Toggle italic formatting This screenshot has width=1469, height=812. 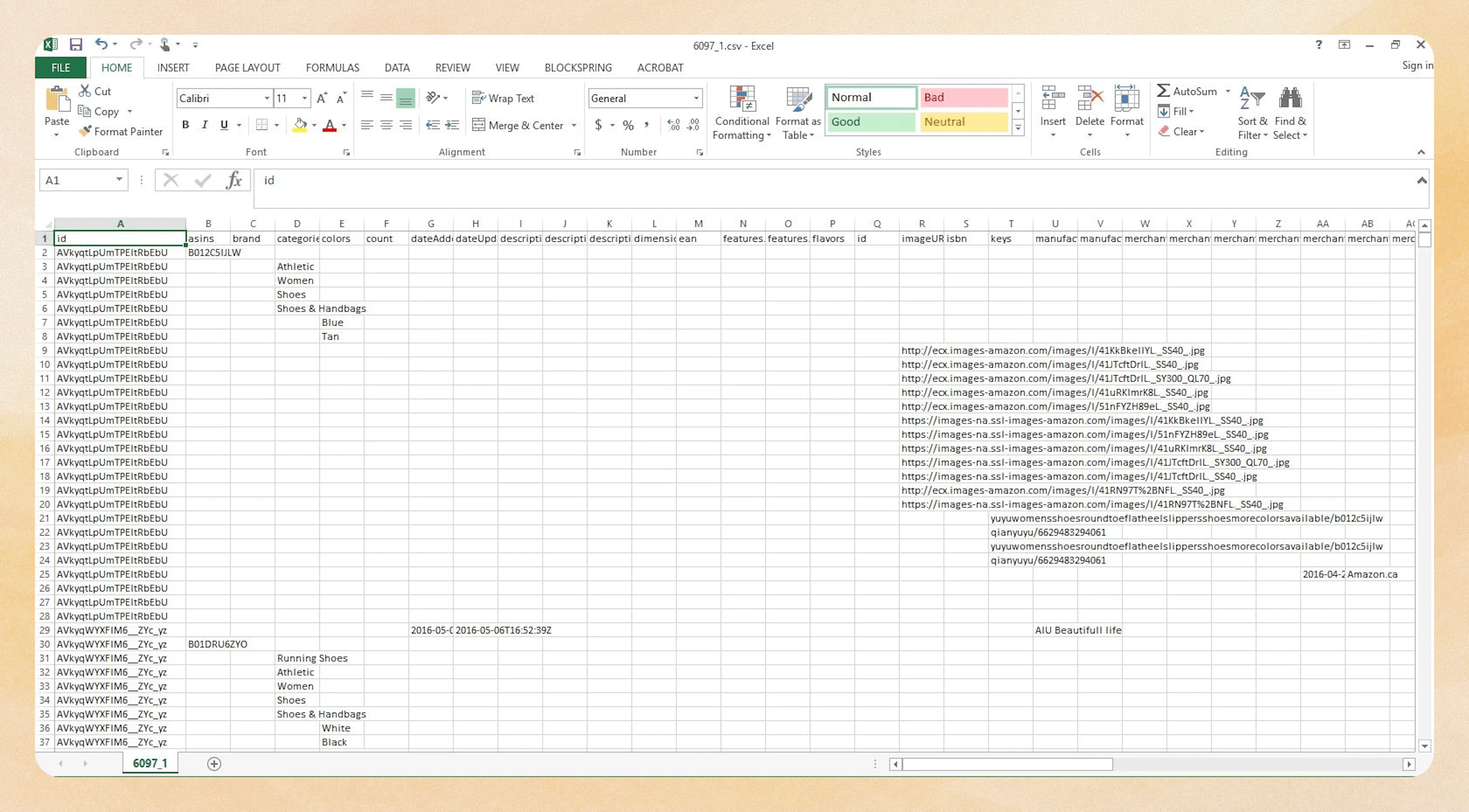204,124
